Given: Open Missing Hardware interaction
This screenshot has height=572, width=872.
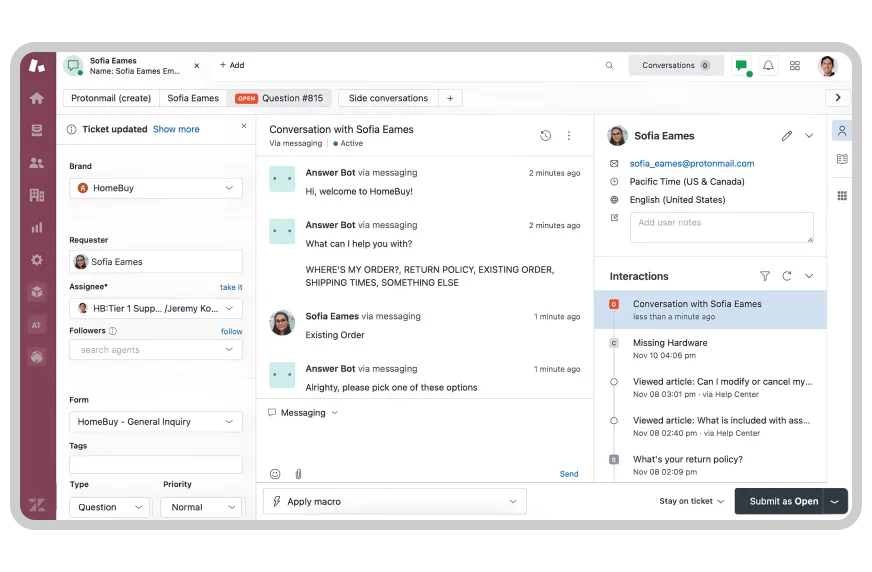Looking at the screenshot, I should coord(710,349).
